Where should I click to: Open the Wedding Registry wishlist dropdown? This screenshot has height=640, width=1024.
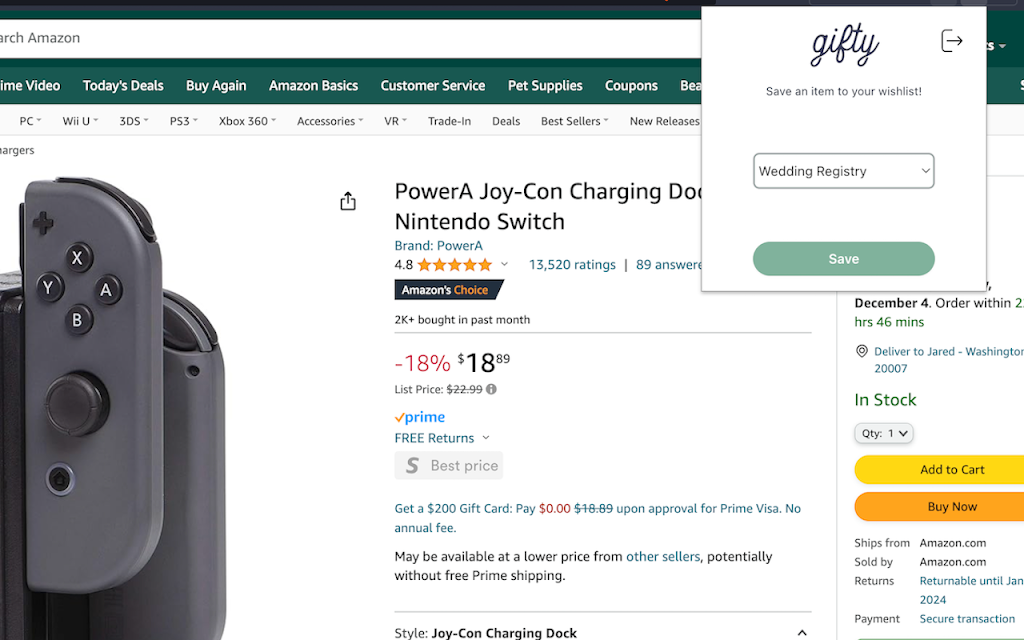click(843, 171)
